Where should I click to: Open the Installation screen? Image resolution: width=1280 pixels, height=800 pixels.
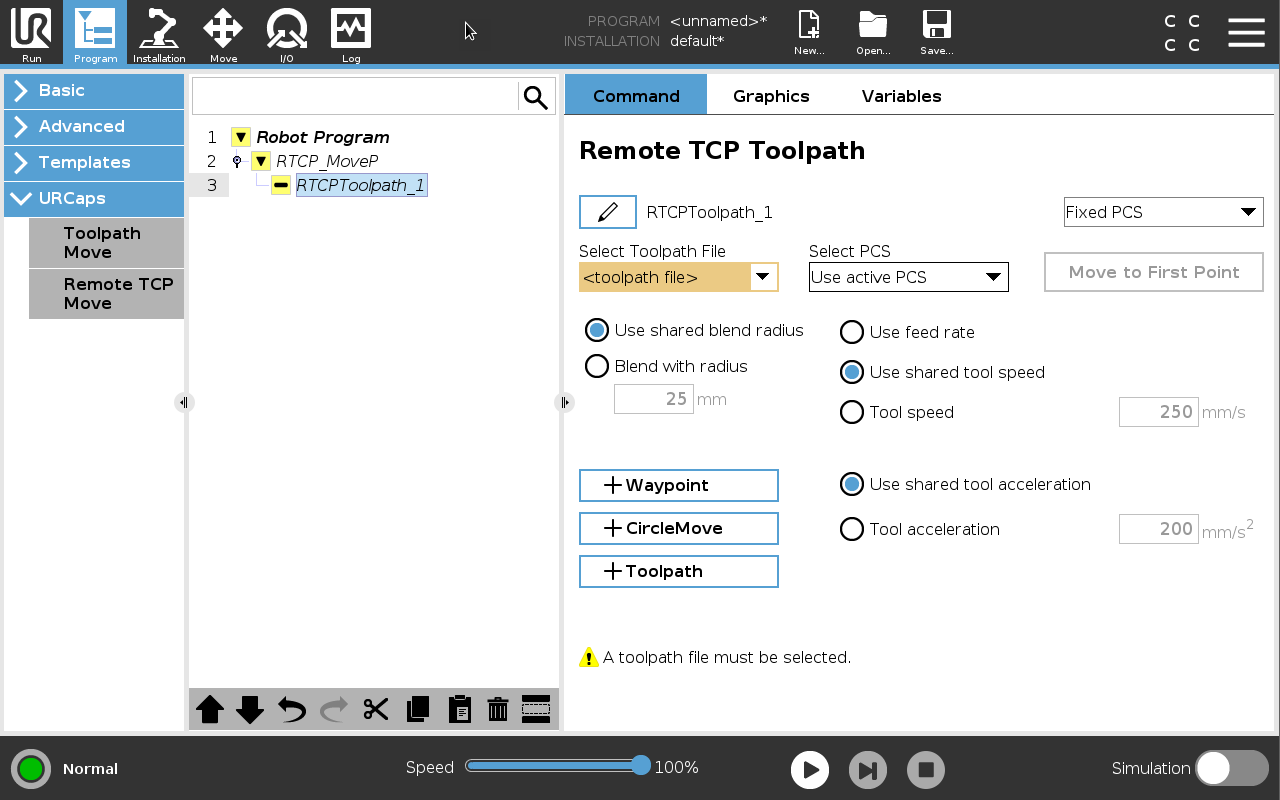[159, 33]
